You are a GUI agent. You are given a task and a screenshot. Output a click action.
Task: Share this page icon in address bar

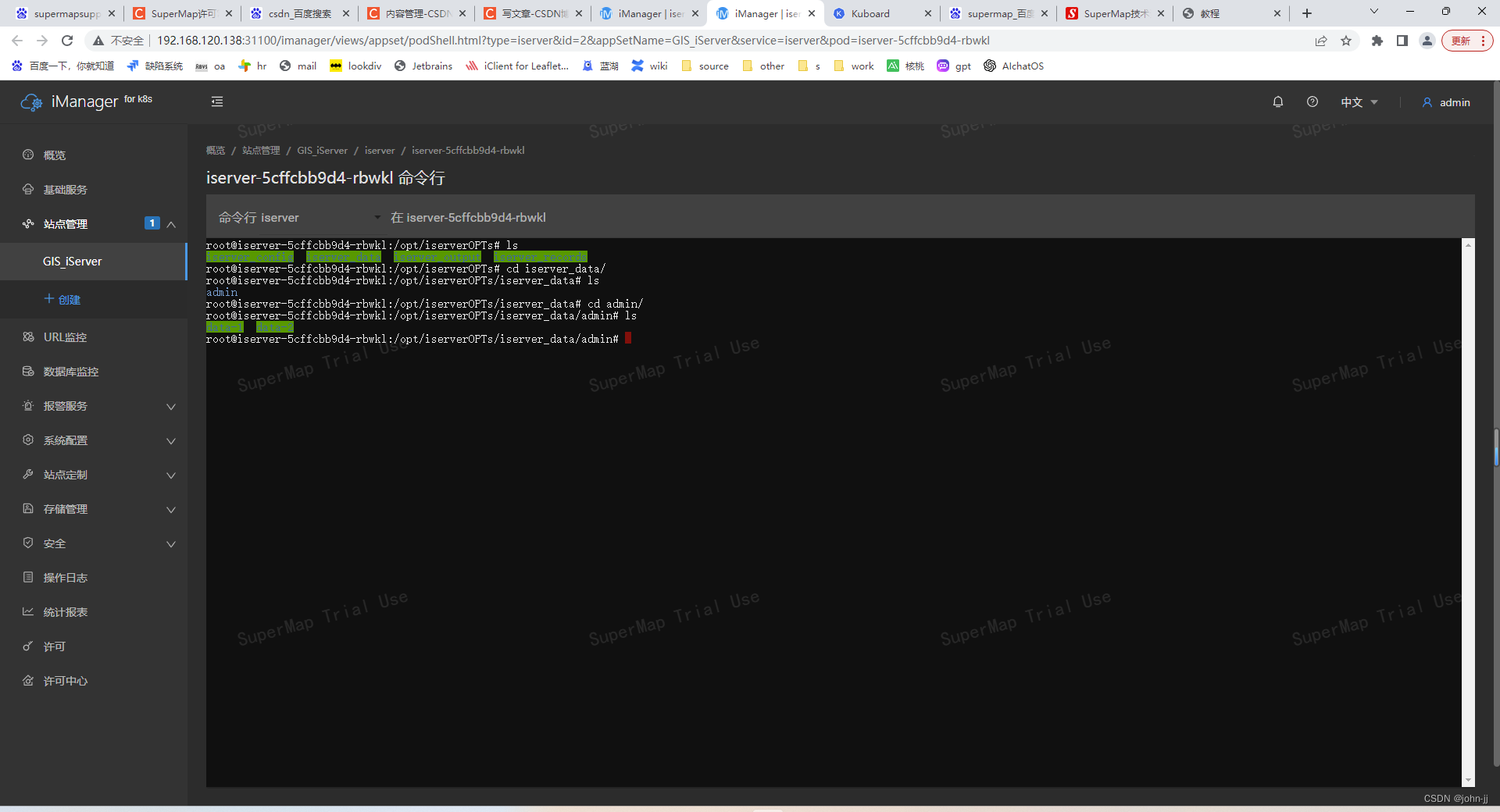pos(1321,41)
